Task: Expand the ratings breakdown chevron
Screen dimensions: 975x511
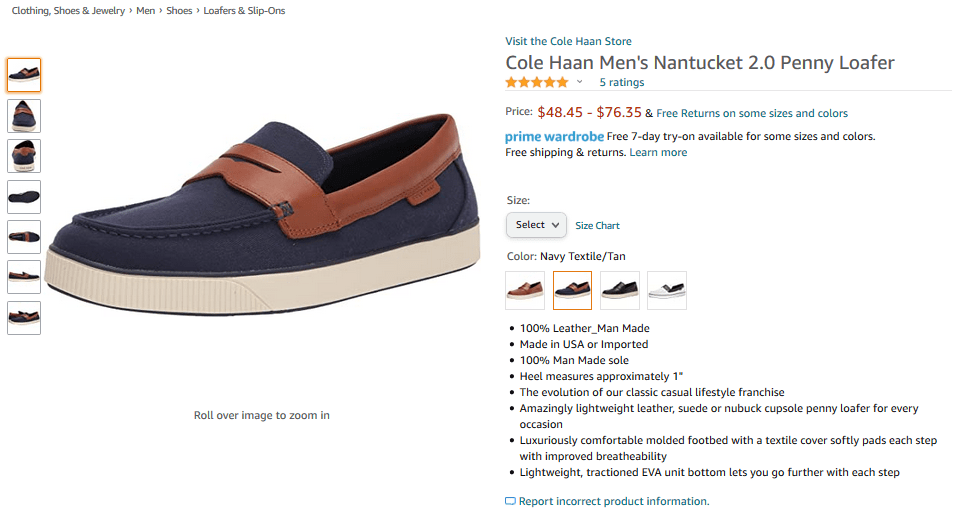Action: [x=580, y=83]
